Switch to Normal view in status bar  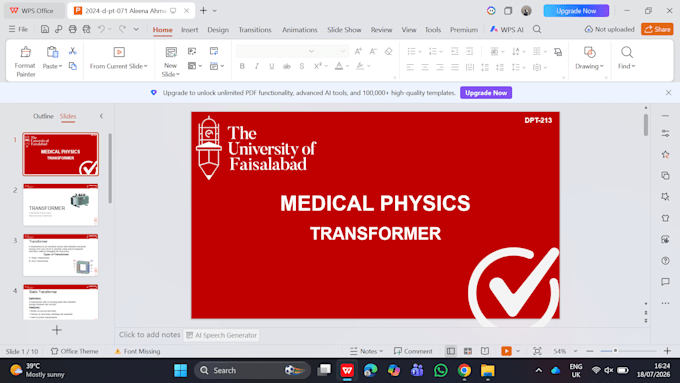(451, 351)
